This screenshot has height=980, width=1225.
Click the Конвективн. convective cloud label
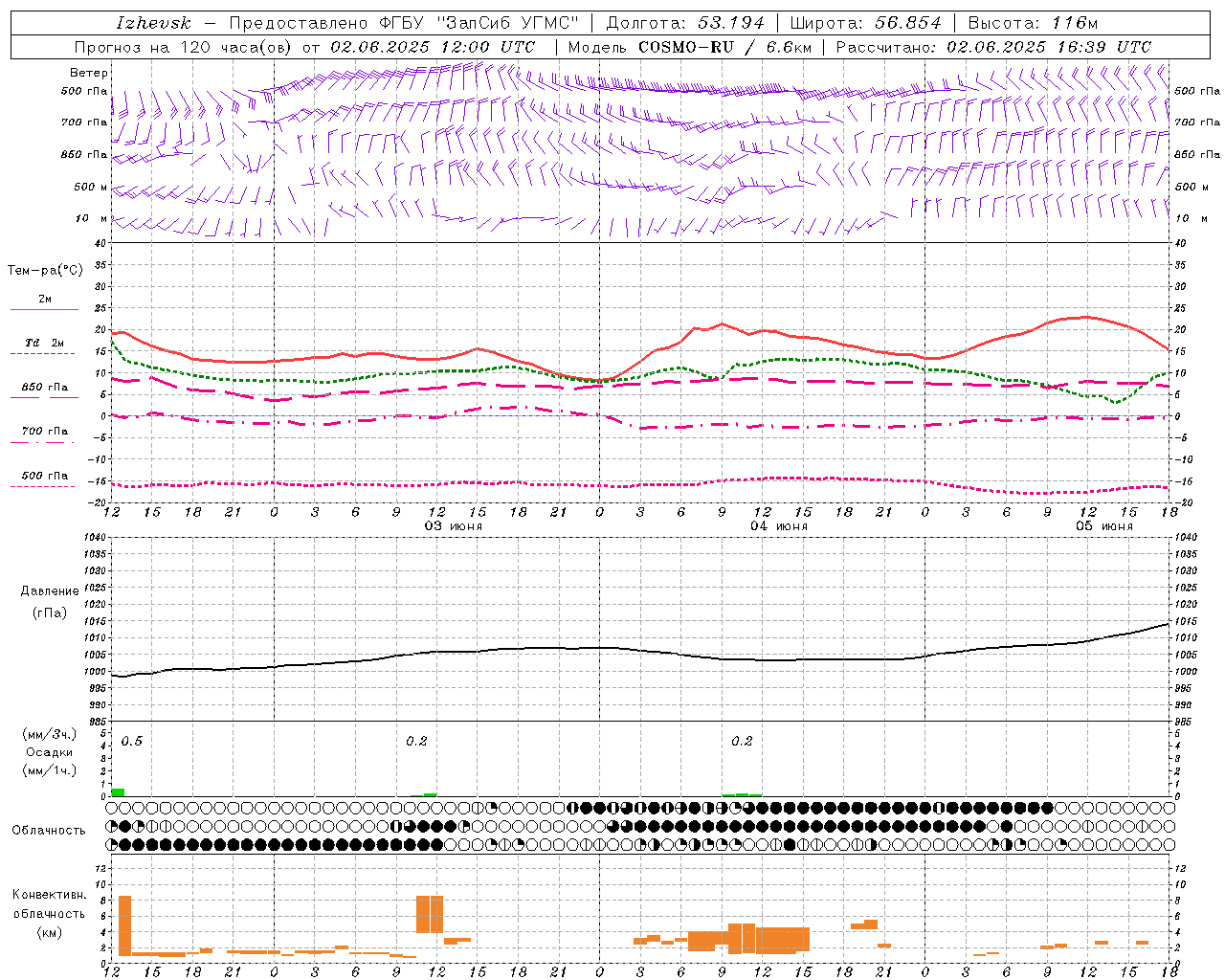(49, 895)
